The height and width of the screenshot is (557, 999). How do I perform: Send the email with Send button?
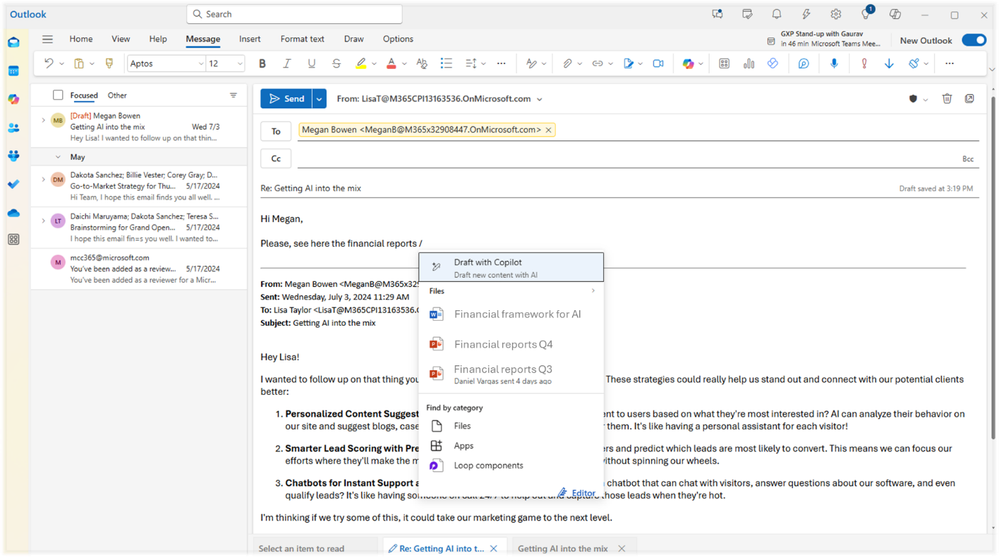(286, 99)
